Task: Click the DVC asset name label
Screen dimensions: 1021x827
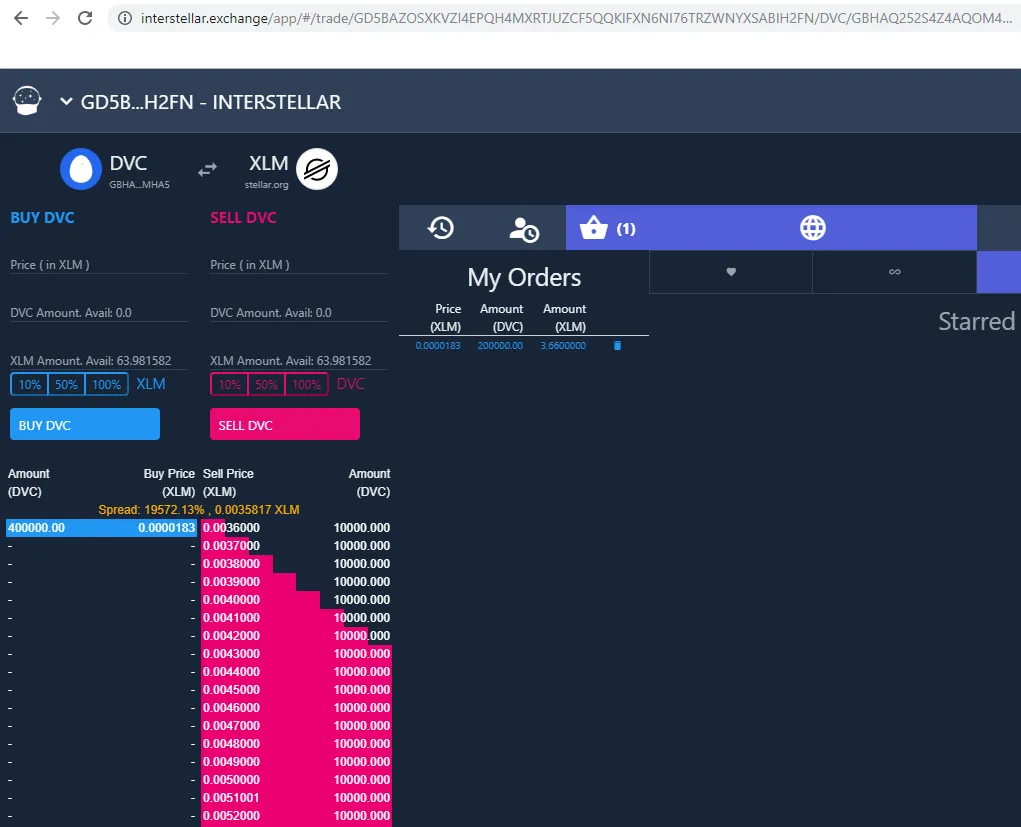Action: [x=128, y=163]
